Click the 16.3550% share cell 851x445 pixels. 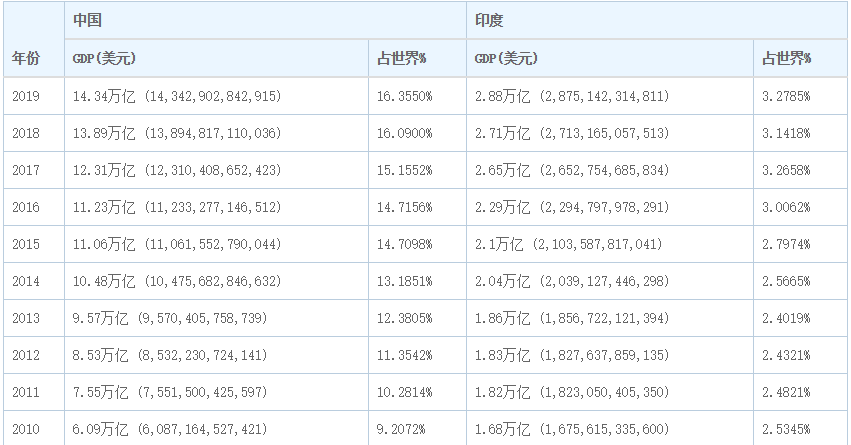(417, 96)
